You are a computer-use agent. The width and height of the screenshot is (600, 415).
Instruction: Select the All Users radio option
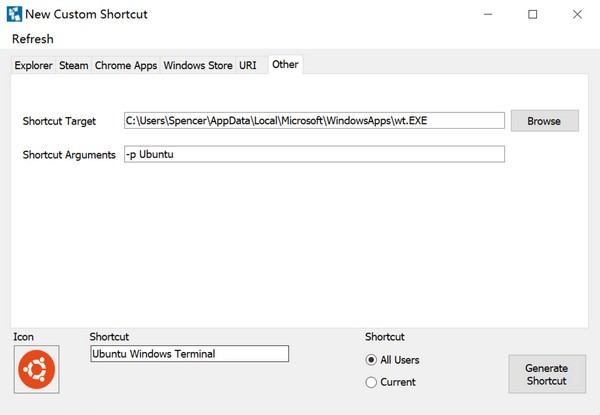tap(372, 360)
